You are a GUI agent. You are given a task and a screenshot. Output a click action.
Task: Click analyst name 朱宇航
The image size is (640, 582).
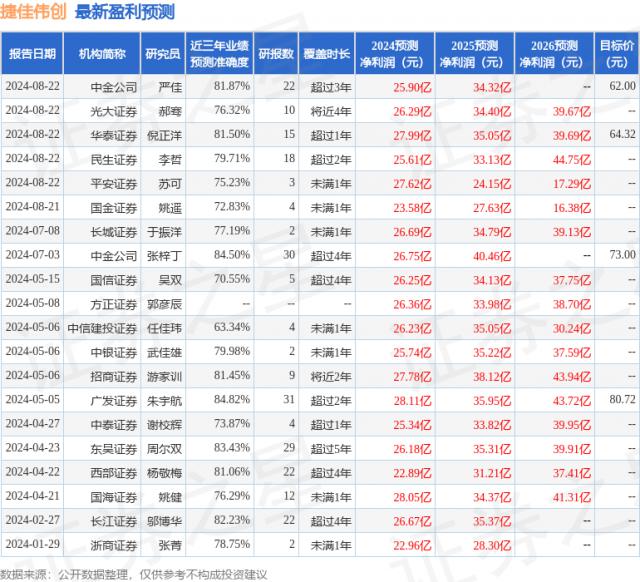point(162,399)
